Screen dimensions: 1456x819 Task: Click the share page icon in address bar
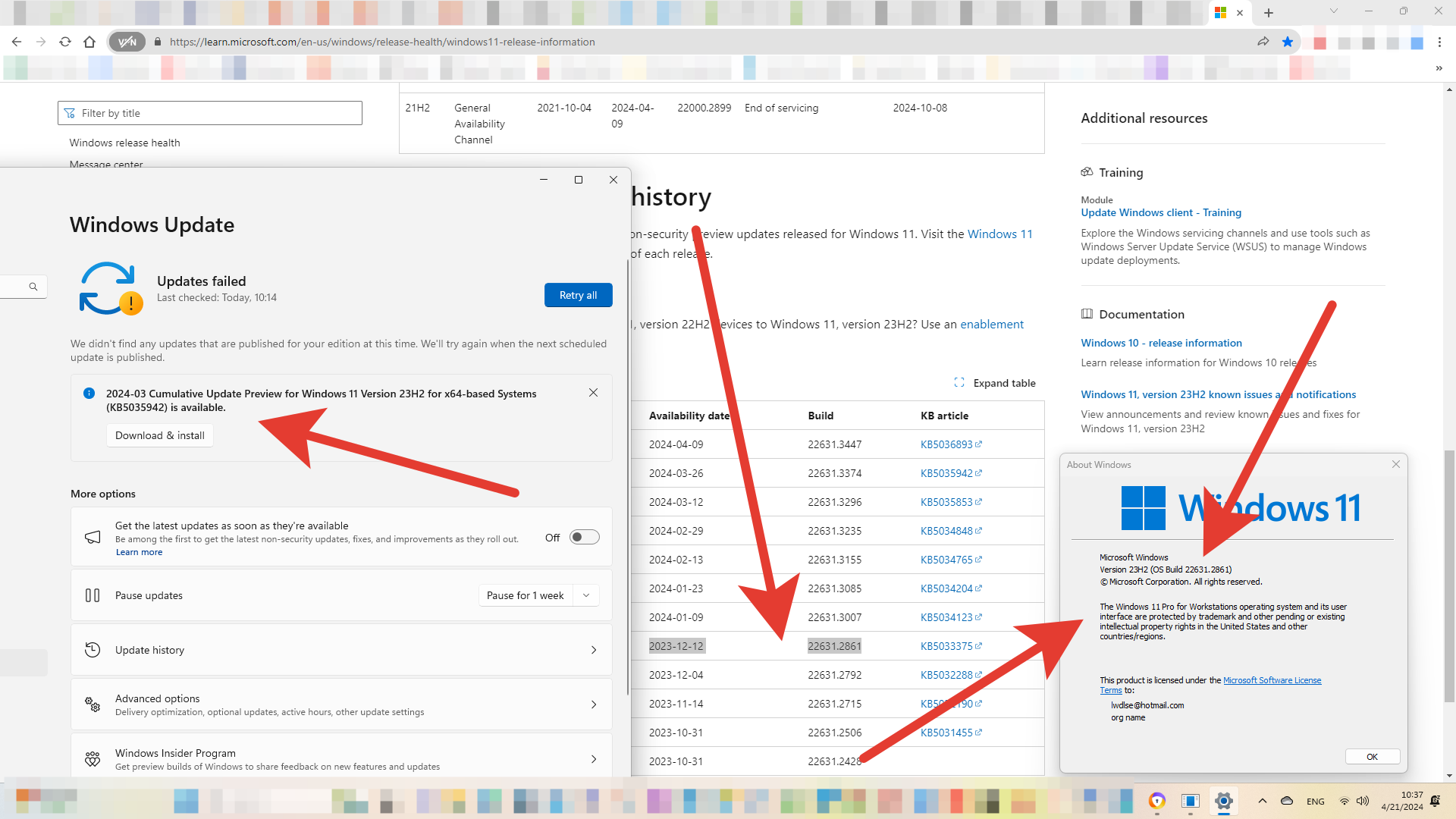click(x=1263, y=42)
